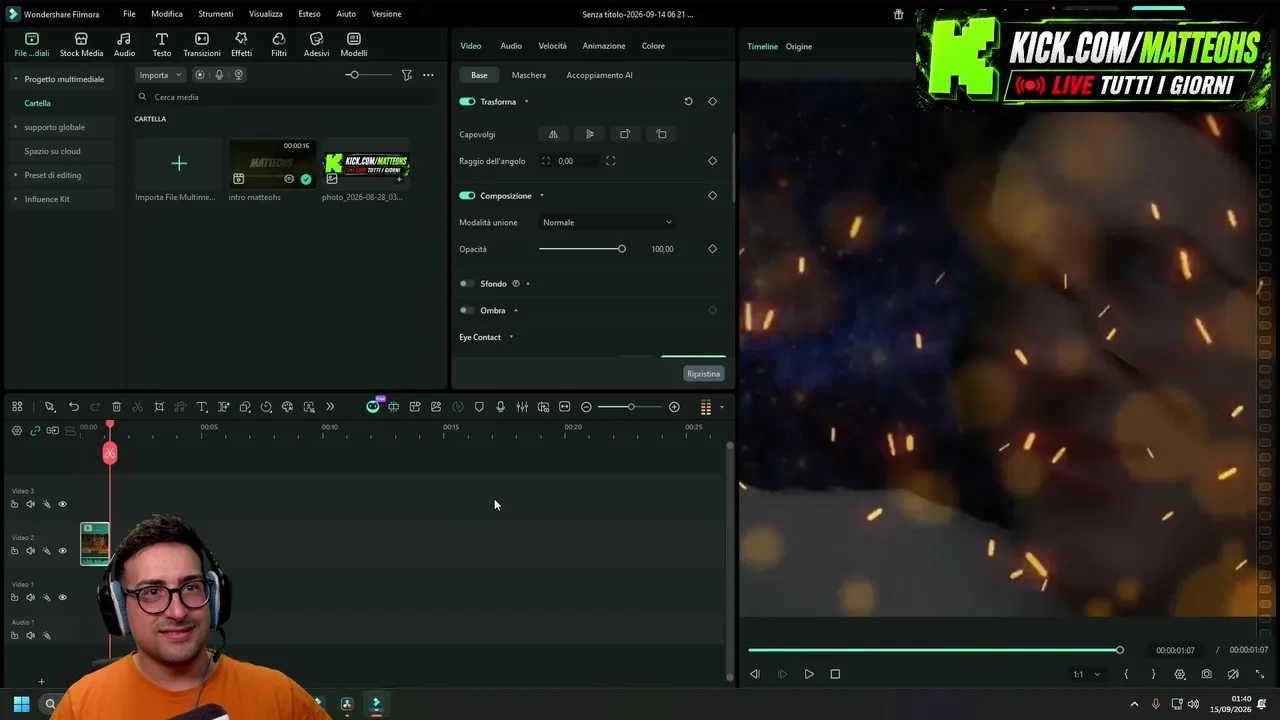
Task: Expand the Preset di editing tree item
Action: click(52, 175)
